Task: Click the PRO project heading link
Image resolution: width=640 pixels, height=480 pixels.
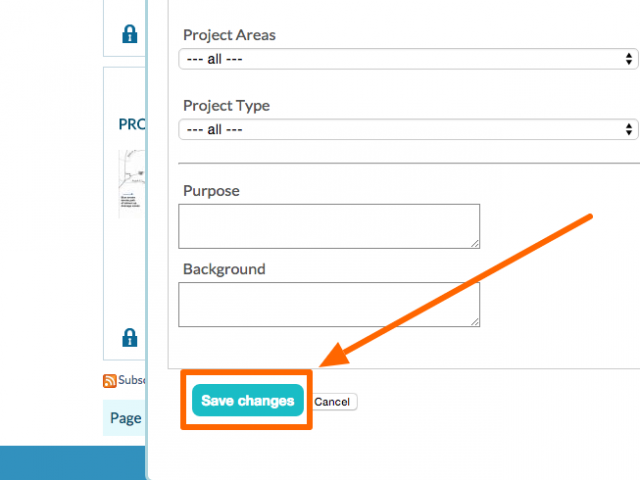Action: pos(132,124)
